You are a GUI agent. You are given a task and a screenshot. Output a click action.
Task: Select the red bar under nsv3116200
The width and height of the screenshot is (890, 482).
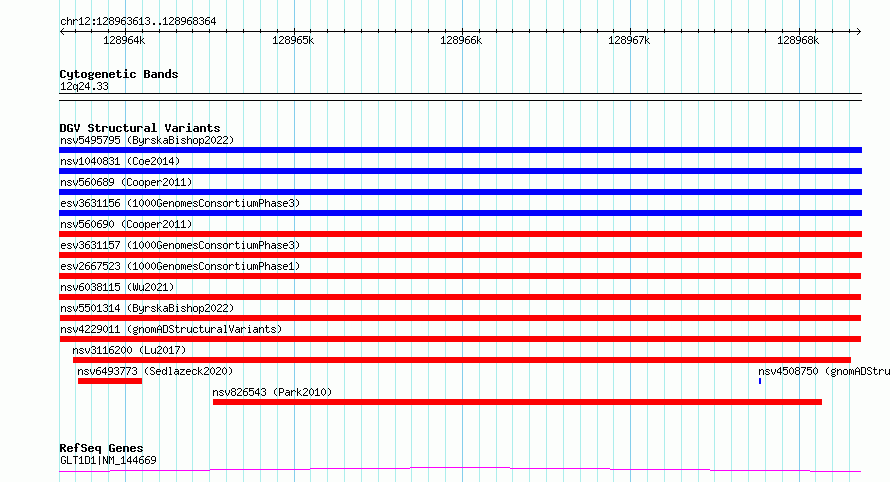point(461,360)
